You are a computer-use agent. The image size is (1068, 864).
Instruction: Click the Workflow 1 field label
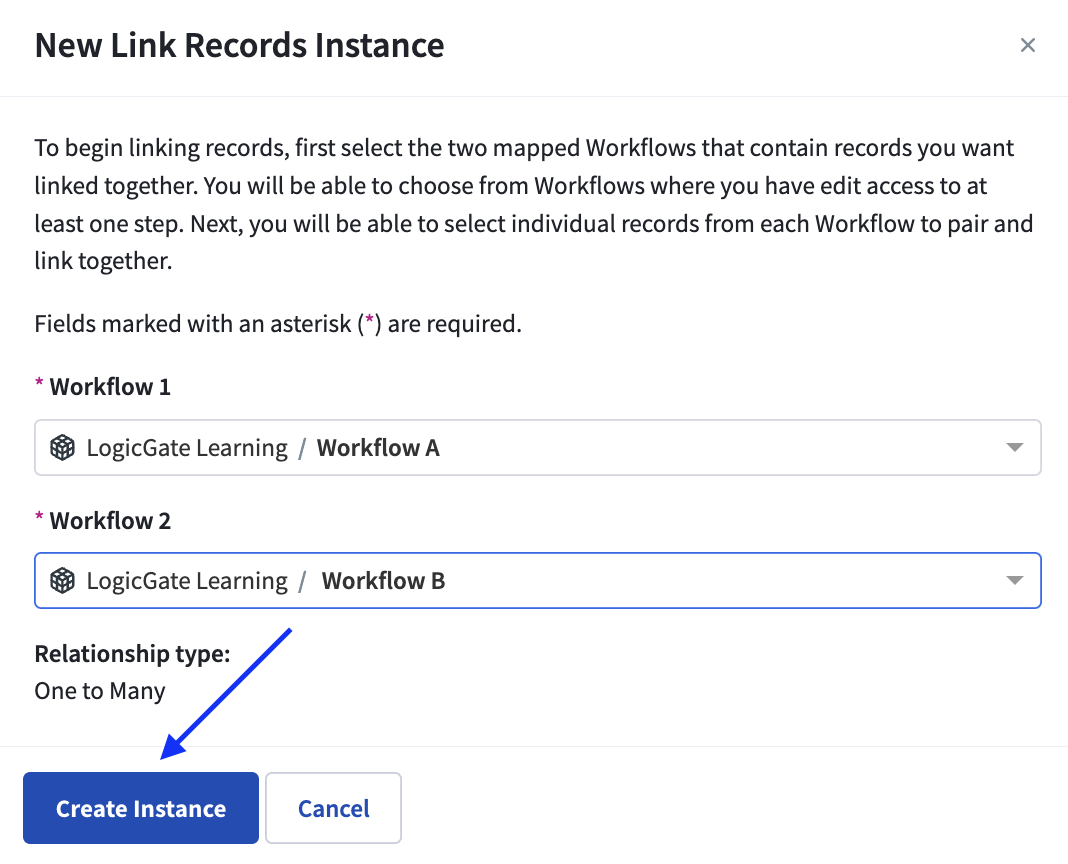point(110,387)
